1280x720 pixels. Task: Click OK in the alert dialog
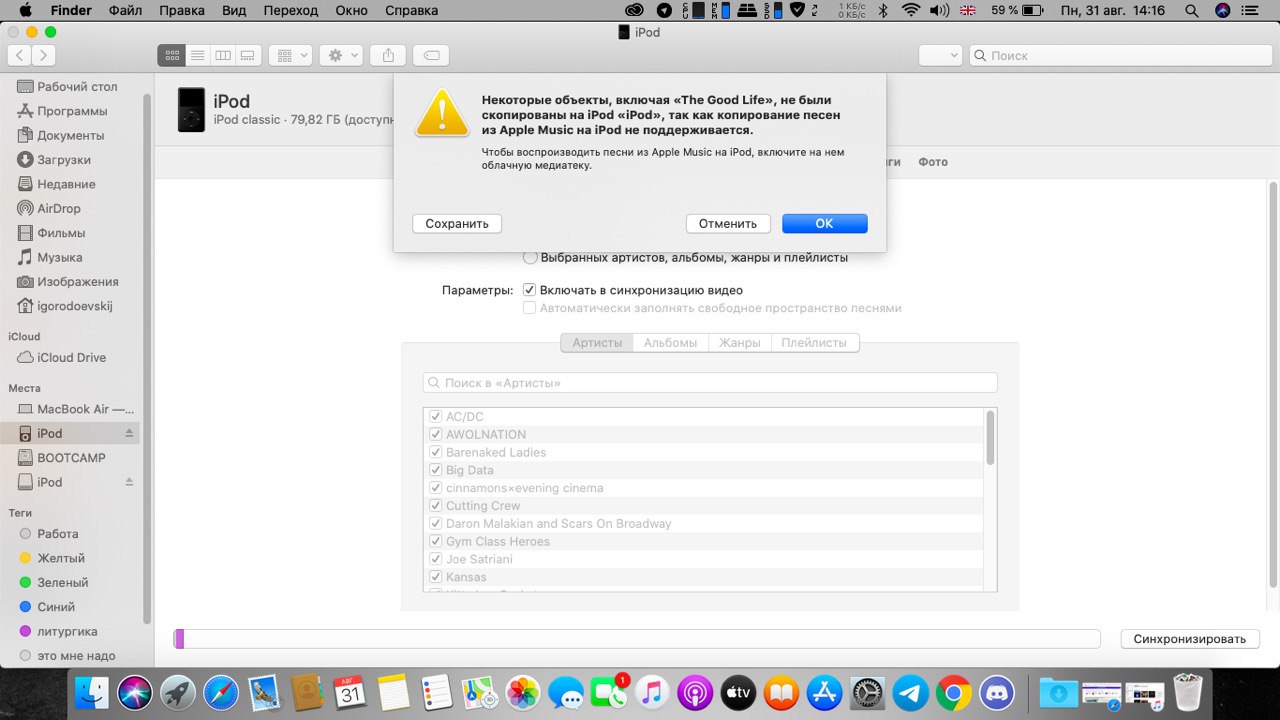tap(824, 224)
